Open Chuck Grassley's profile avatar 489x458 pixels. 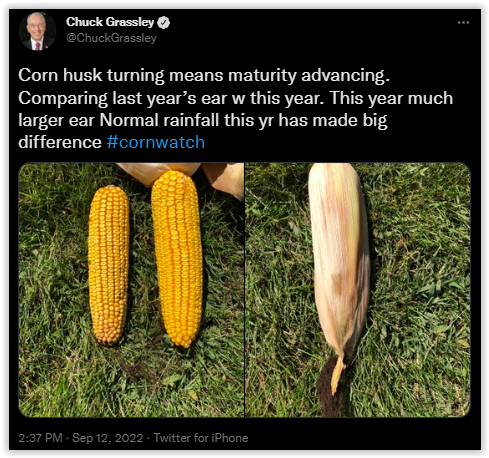pos(37,31)
